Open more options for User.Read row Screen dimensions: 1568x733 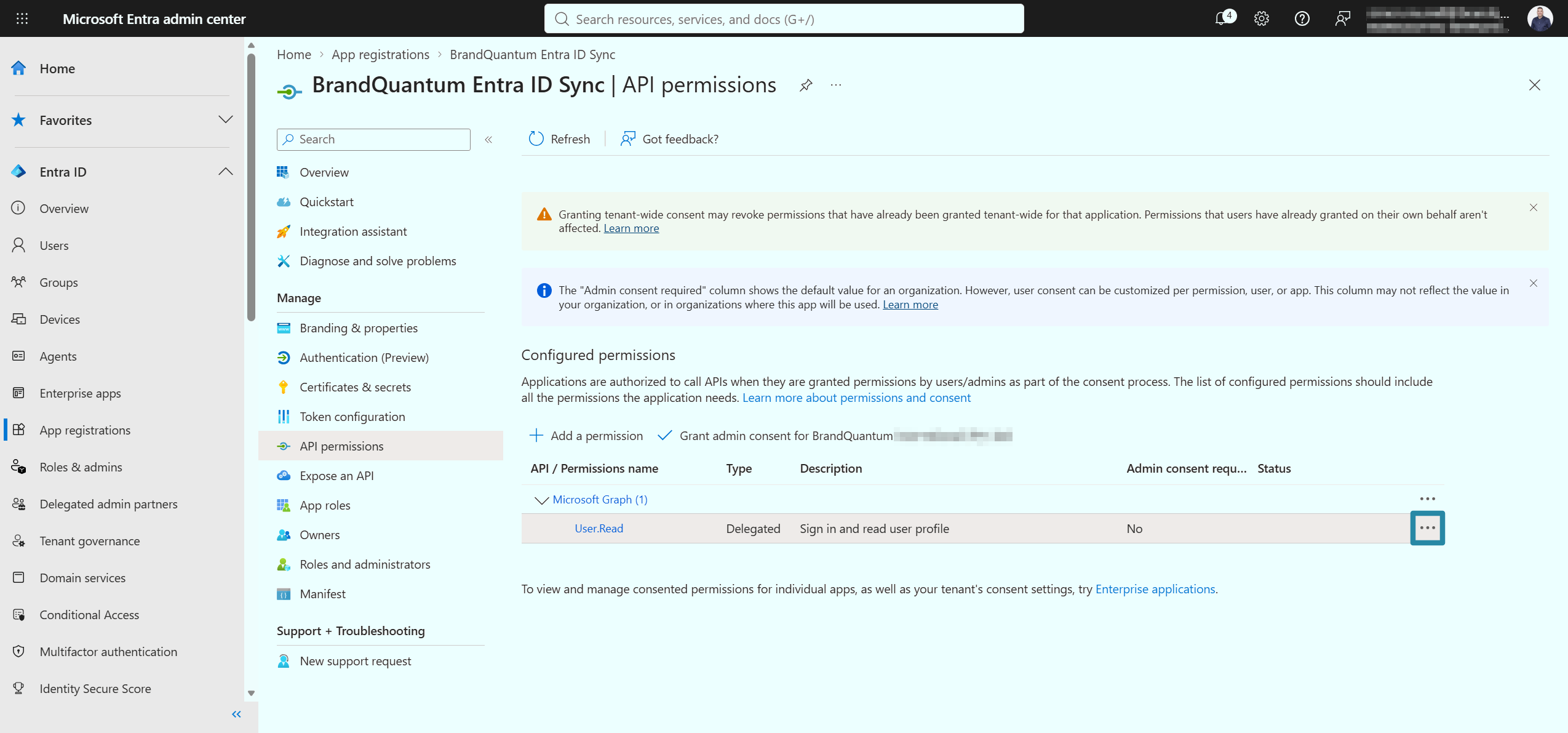tap(1427, 528)
